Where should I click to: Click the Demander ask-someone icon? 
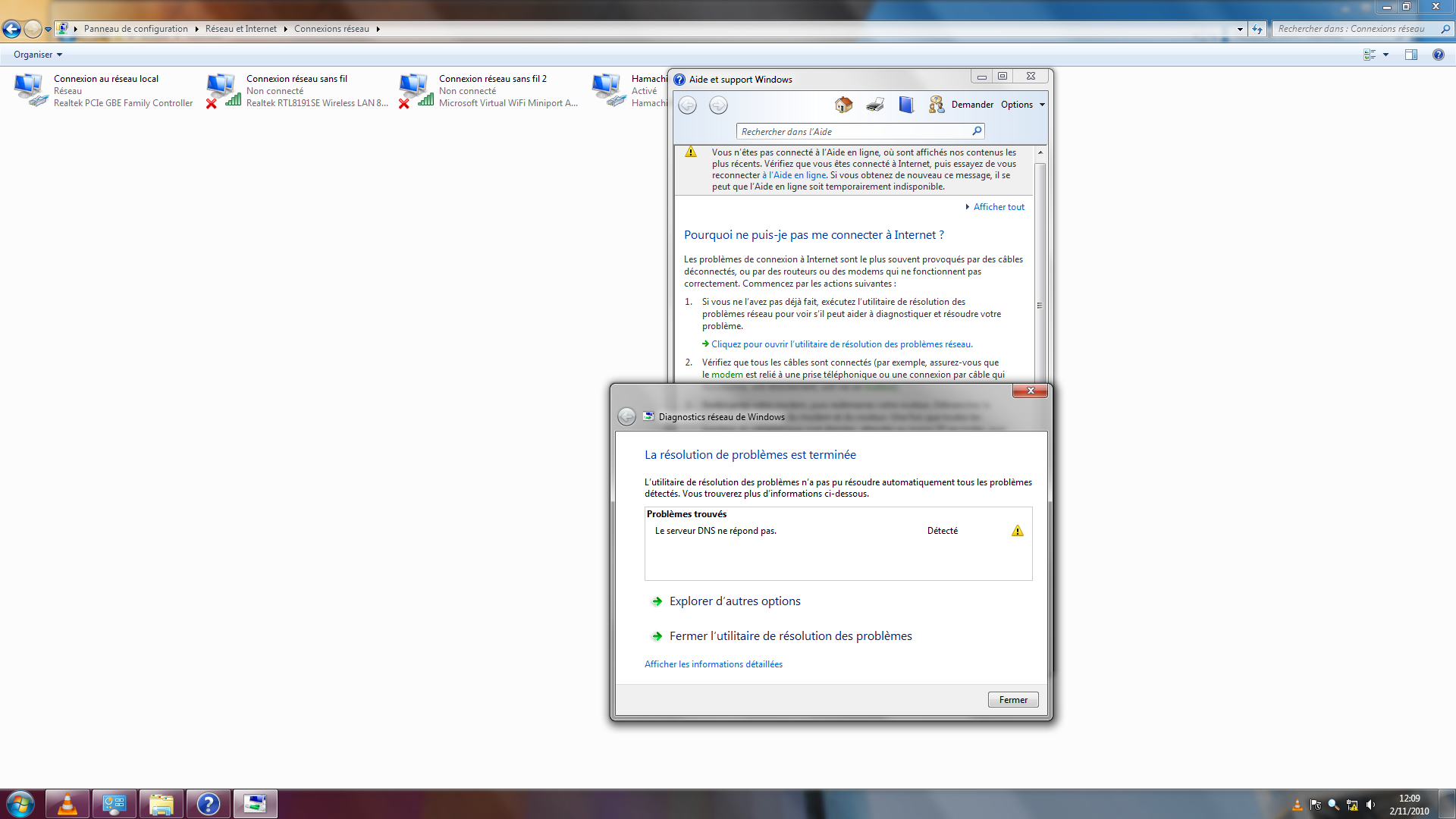coord(937,105)
